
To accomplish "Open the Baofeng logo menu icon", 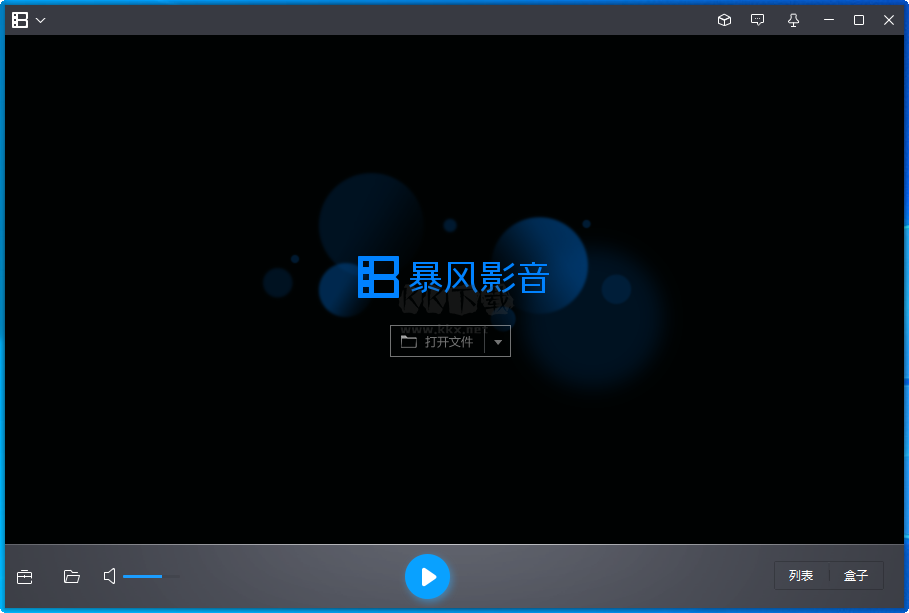I will point(18,19).
